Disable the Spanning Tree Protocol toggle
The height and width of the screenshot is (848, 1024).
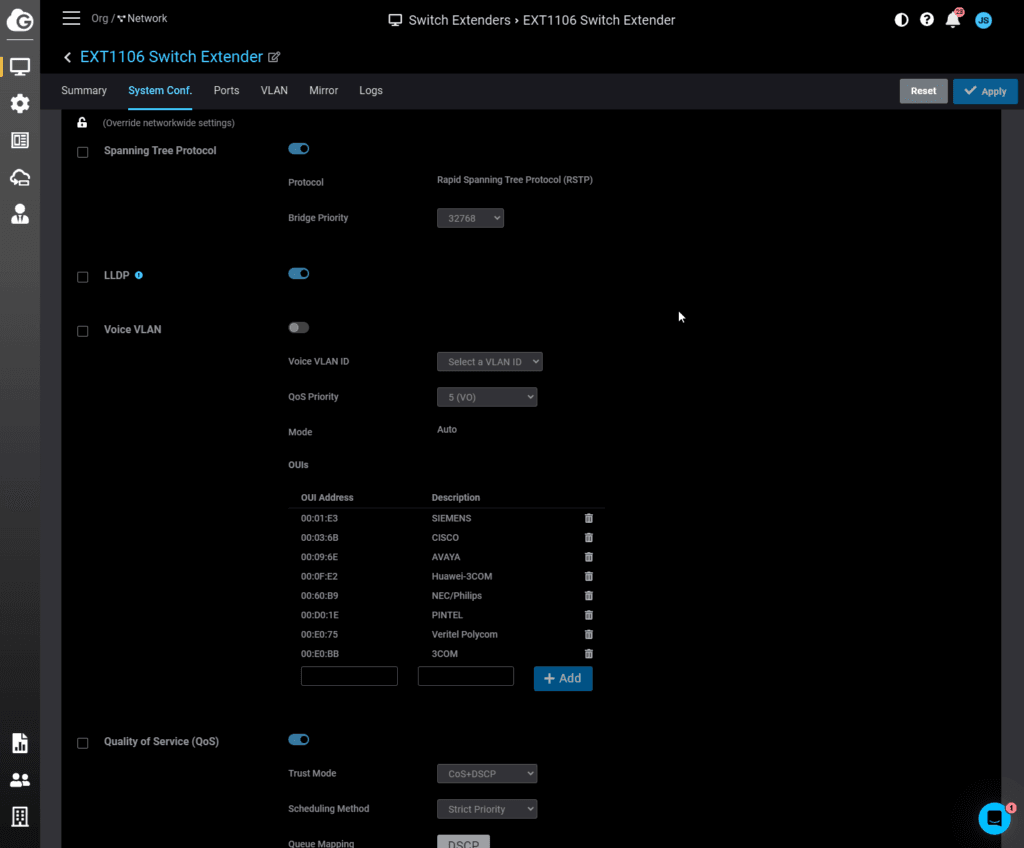click(298, 149)
